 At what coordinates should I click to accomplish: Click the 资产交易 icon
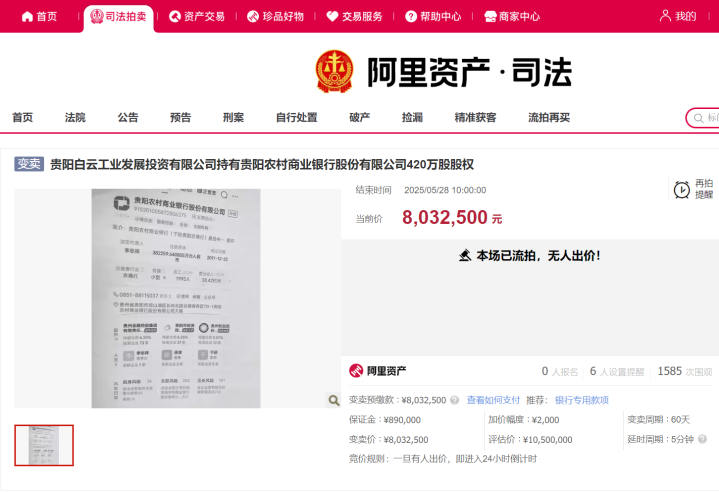point(175,17)
